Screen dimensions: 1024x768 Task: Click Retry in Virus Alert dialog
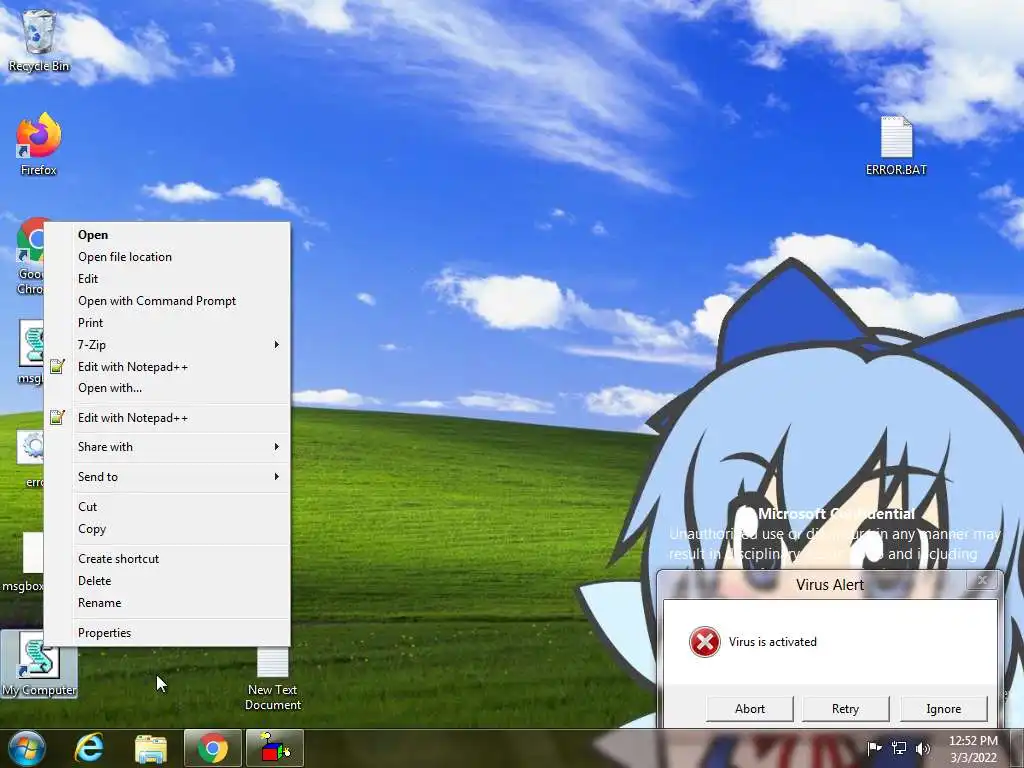[845, 709]
